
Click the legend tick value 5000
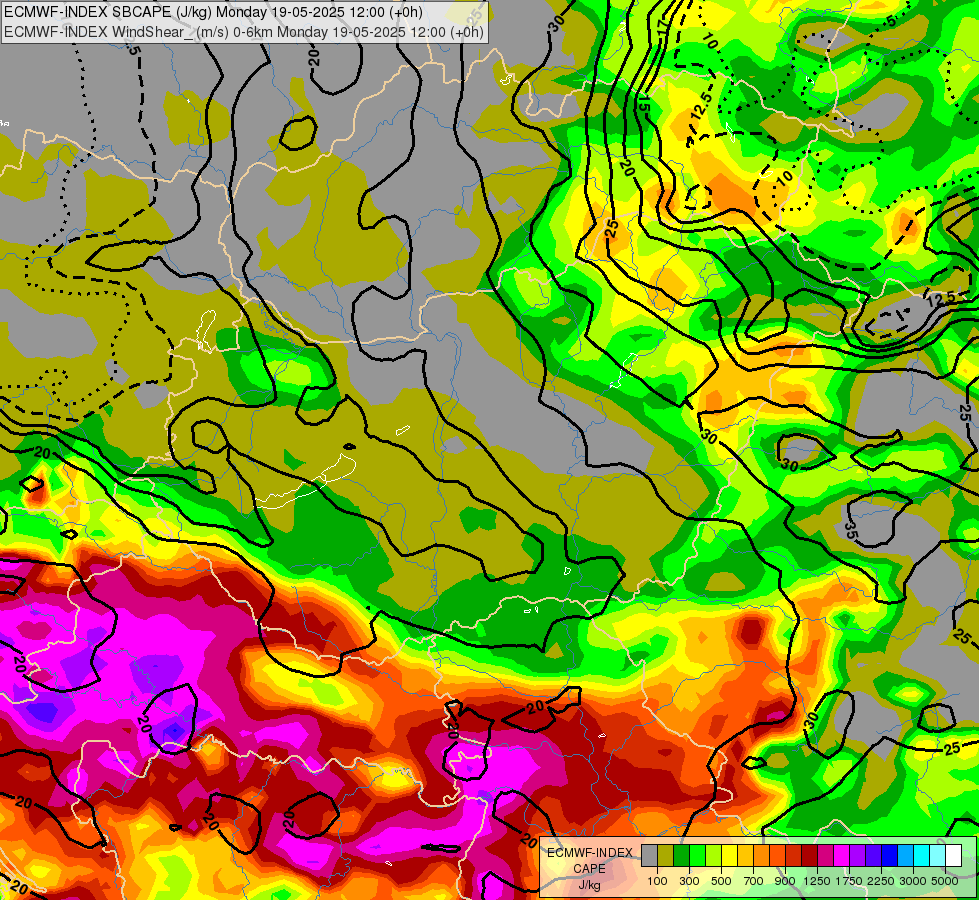945,881
